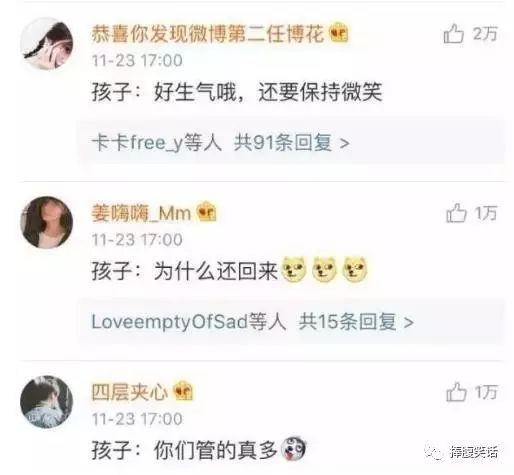Open username 姜嗨嗨_Mm
514x475 pixels.
coord(141,213)
